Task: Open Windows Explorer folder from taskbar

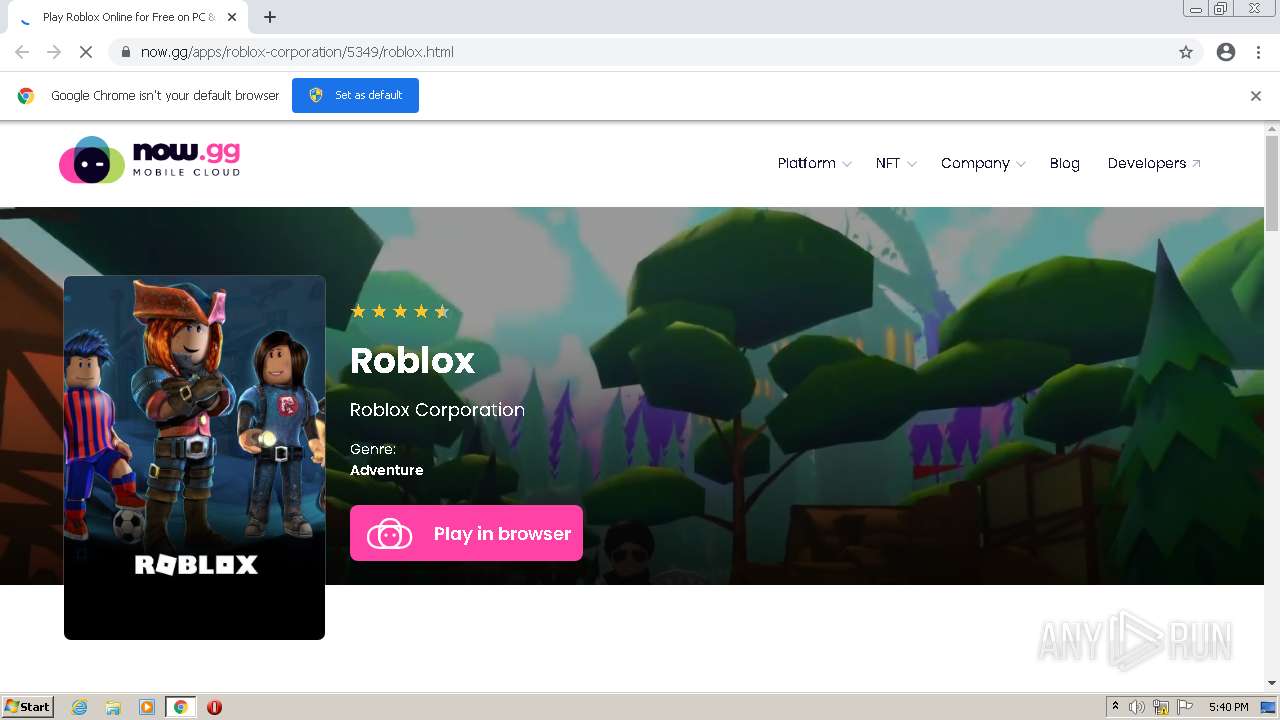Action: [x=113, y=707]
